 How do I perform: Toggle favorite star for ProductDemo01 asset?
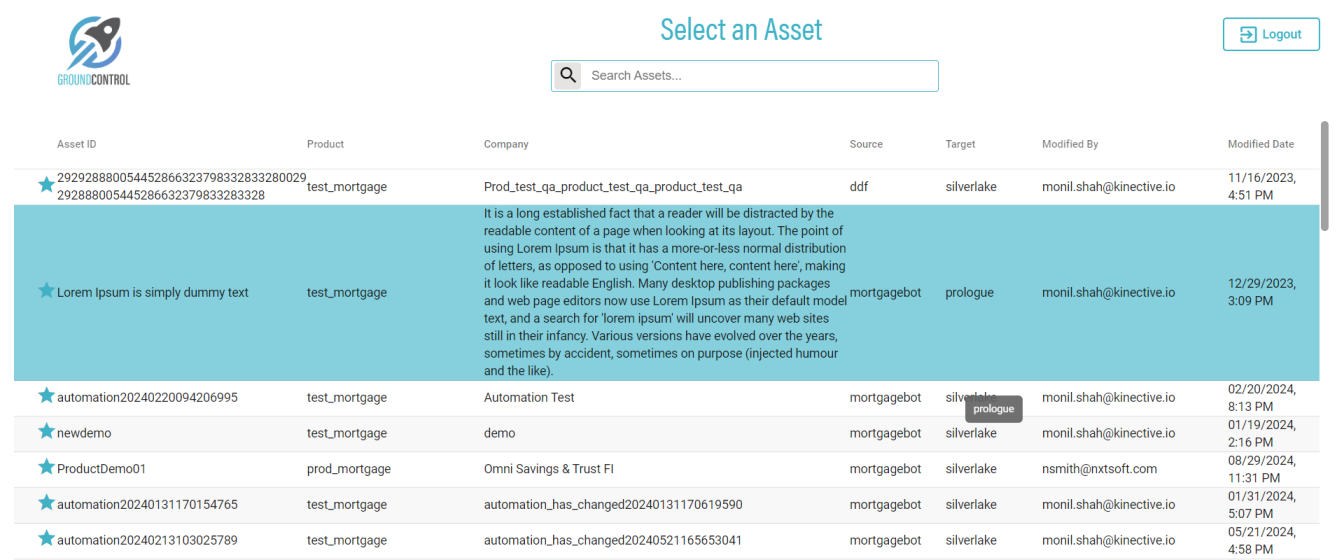tap(46, 467)
